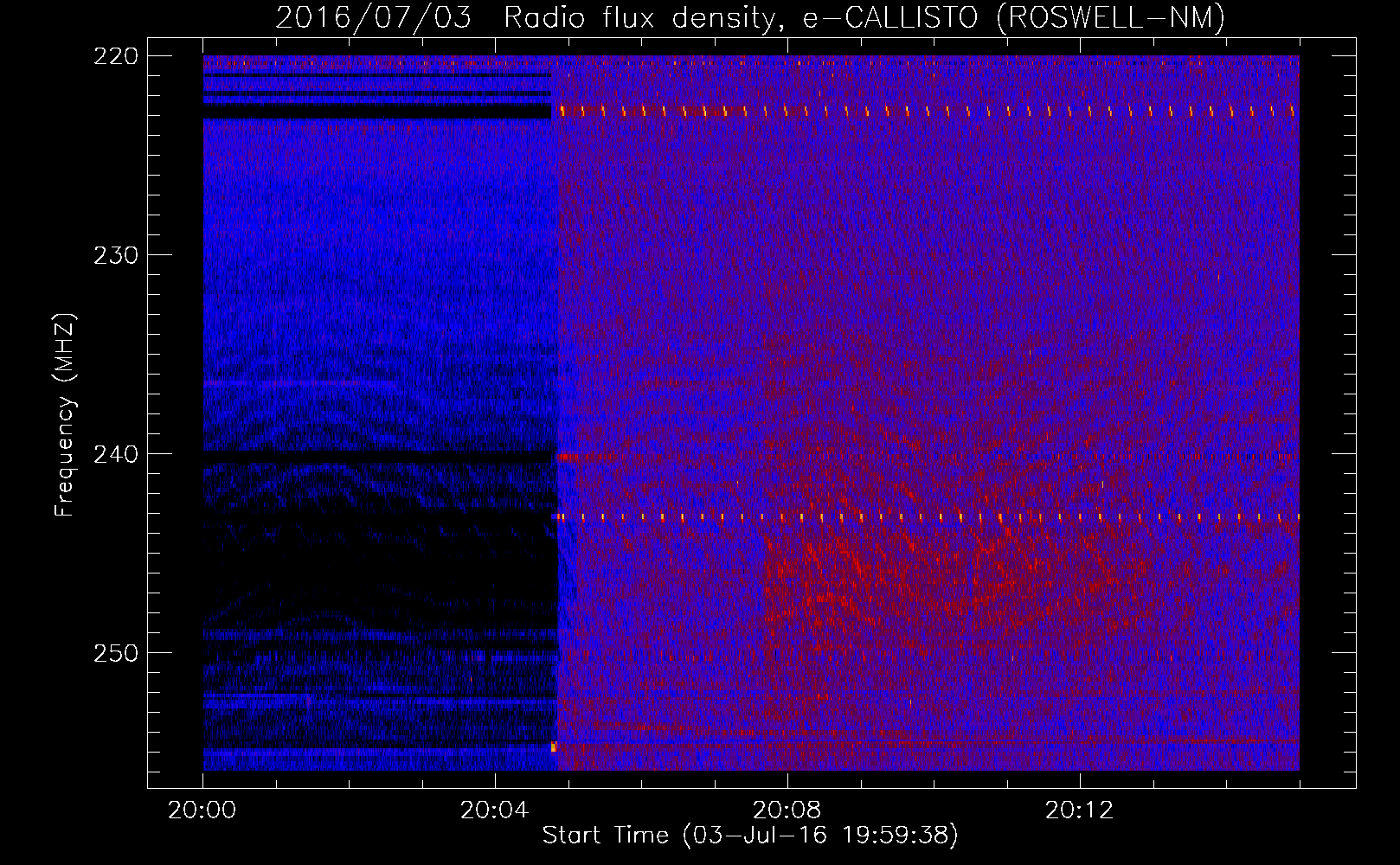Click the 'Start Time (03-Jul-16 19:59:38)' label
Image resolution: width=1400 pixels, height=865 pixels.
(750, 836)
